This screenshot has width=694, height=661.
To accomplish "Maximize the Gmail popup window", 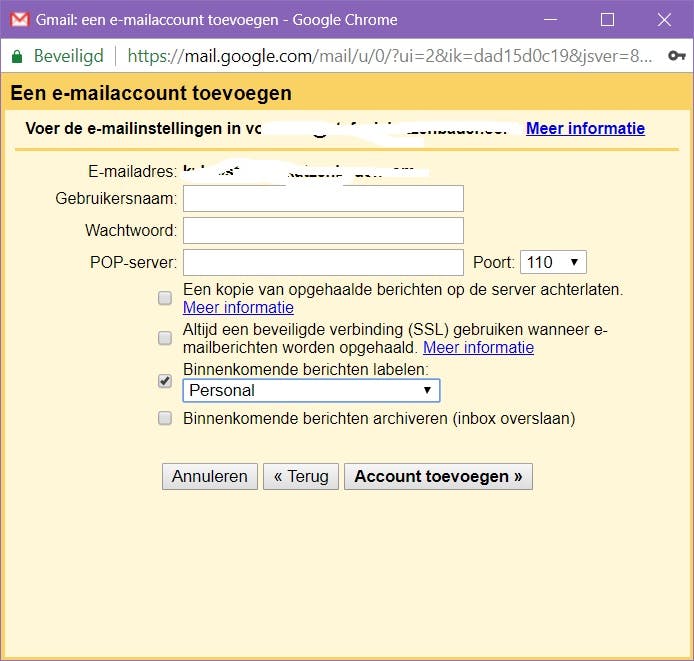I will click(x=607, y=19).
